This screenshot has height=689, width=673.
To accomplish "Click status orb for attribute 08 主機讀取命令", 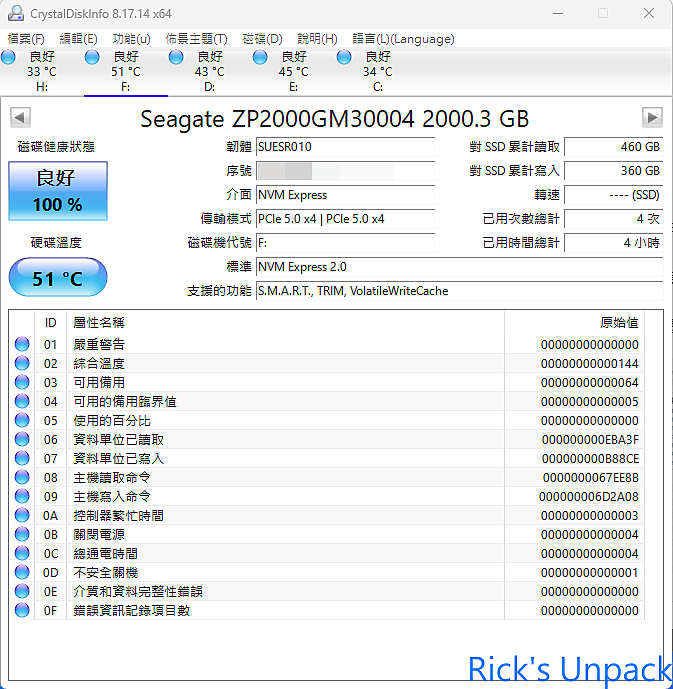I will pos(22,477).
